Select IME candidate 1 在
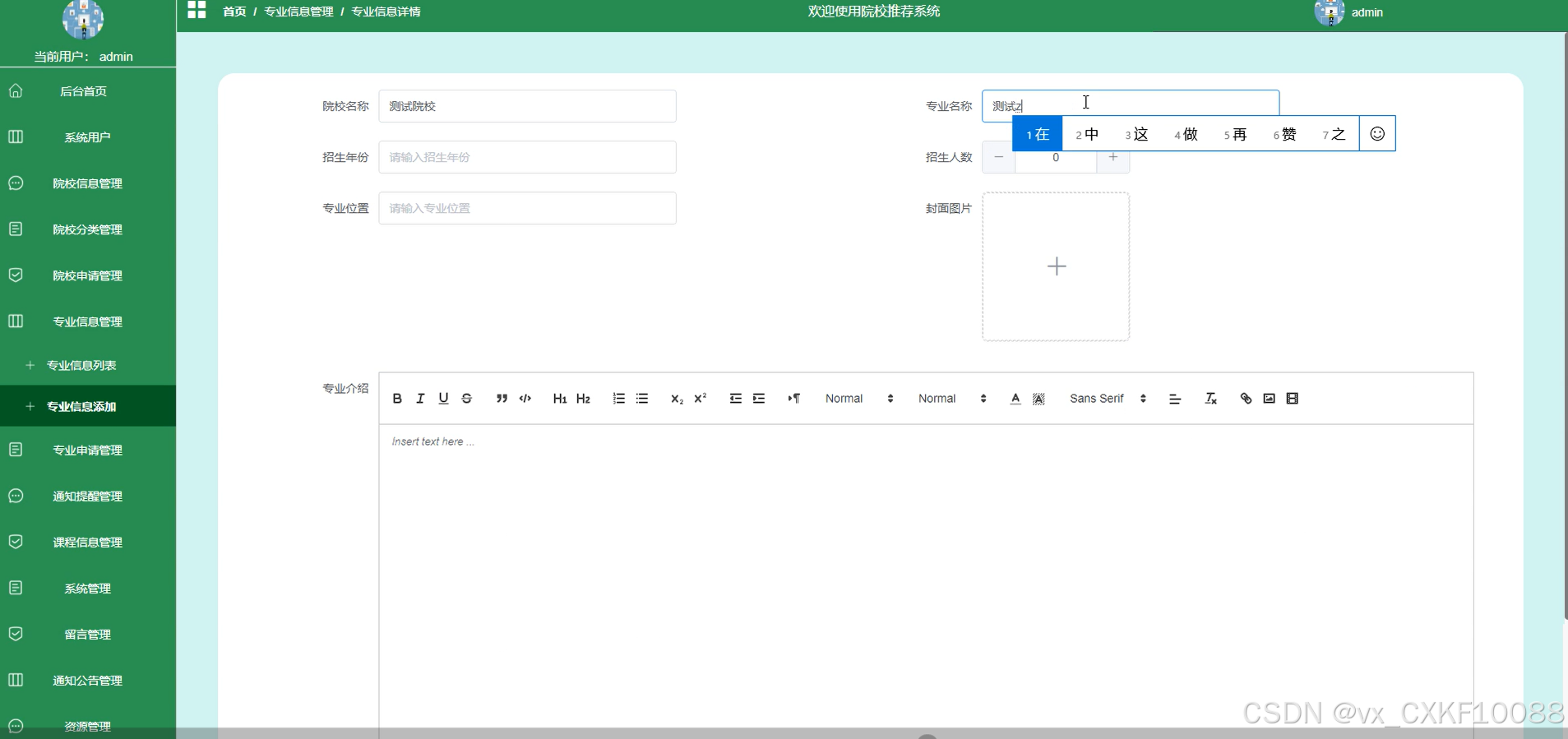Screen dimensions: 1568x739 point(1038,134)
